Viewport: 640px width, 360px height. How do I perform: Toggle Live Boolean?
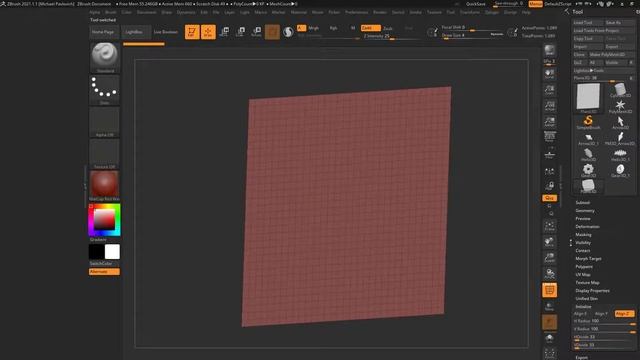pos(166,32)
